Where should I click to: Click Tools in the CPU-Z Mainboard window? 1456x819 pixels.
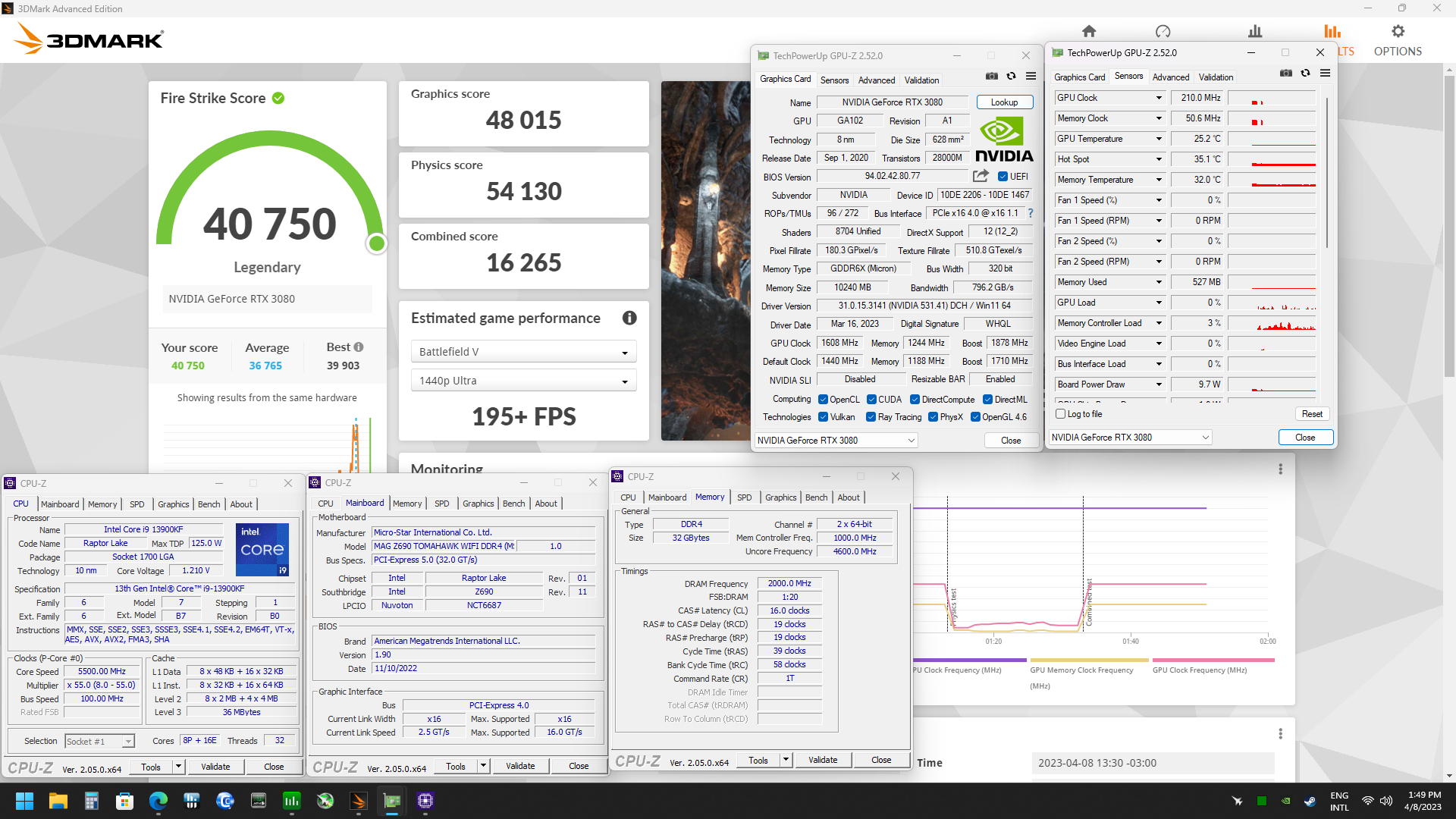coord(456,767)
